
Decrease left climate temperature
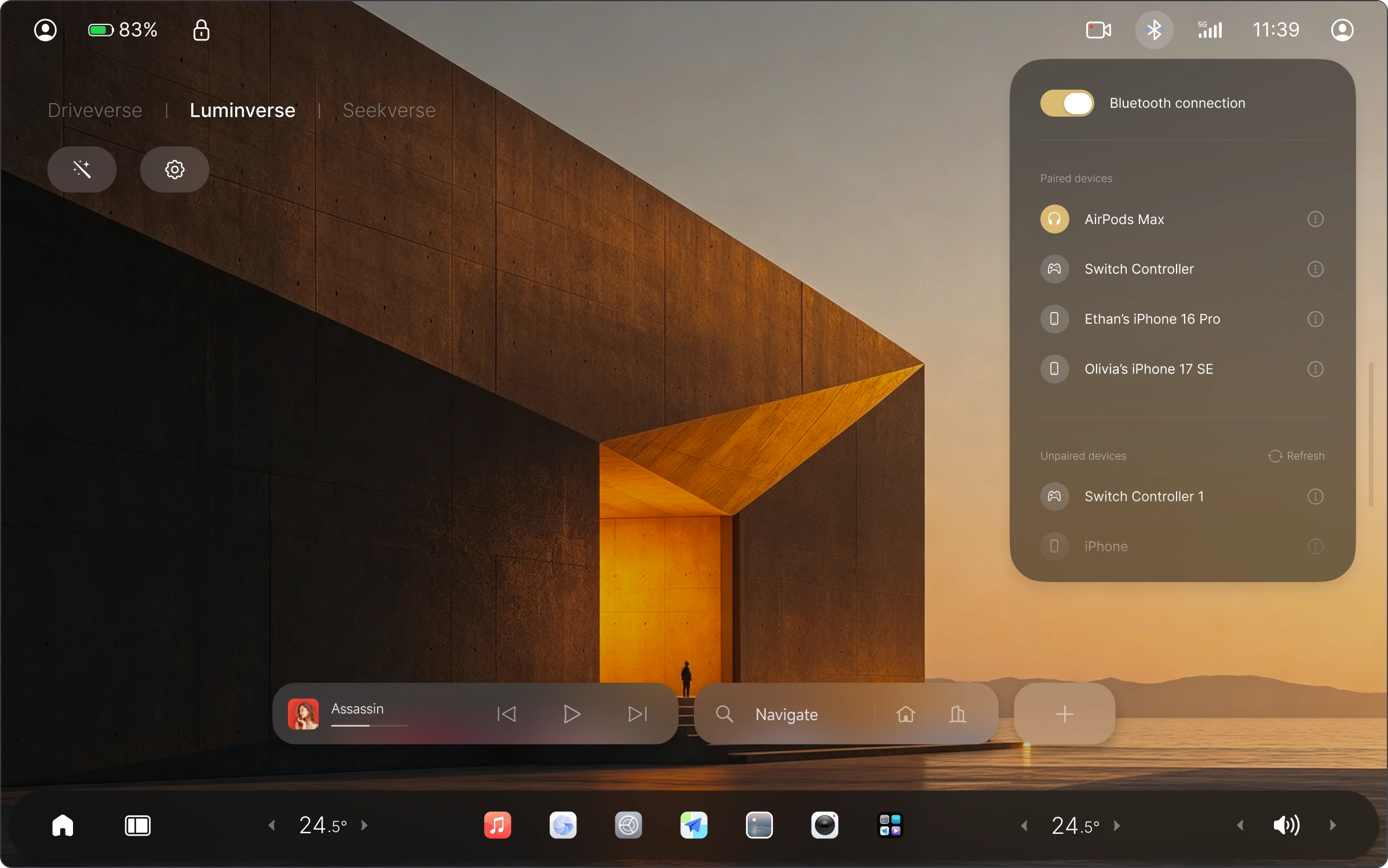coord(272,826)
